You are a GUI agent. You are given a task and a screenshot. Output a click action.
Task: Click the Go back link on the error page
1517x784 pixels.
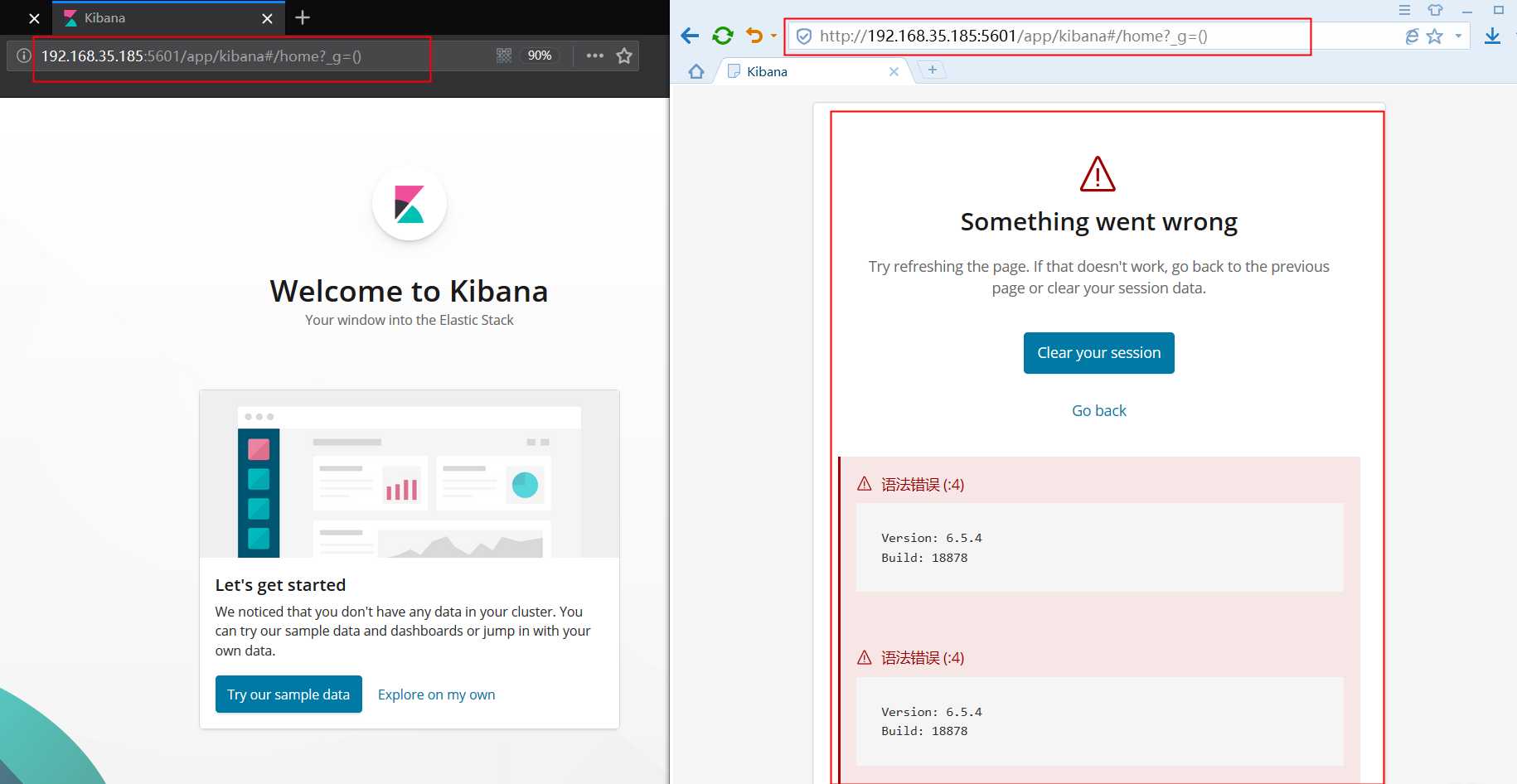pyautogui.click(x=1098, y=410)
